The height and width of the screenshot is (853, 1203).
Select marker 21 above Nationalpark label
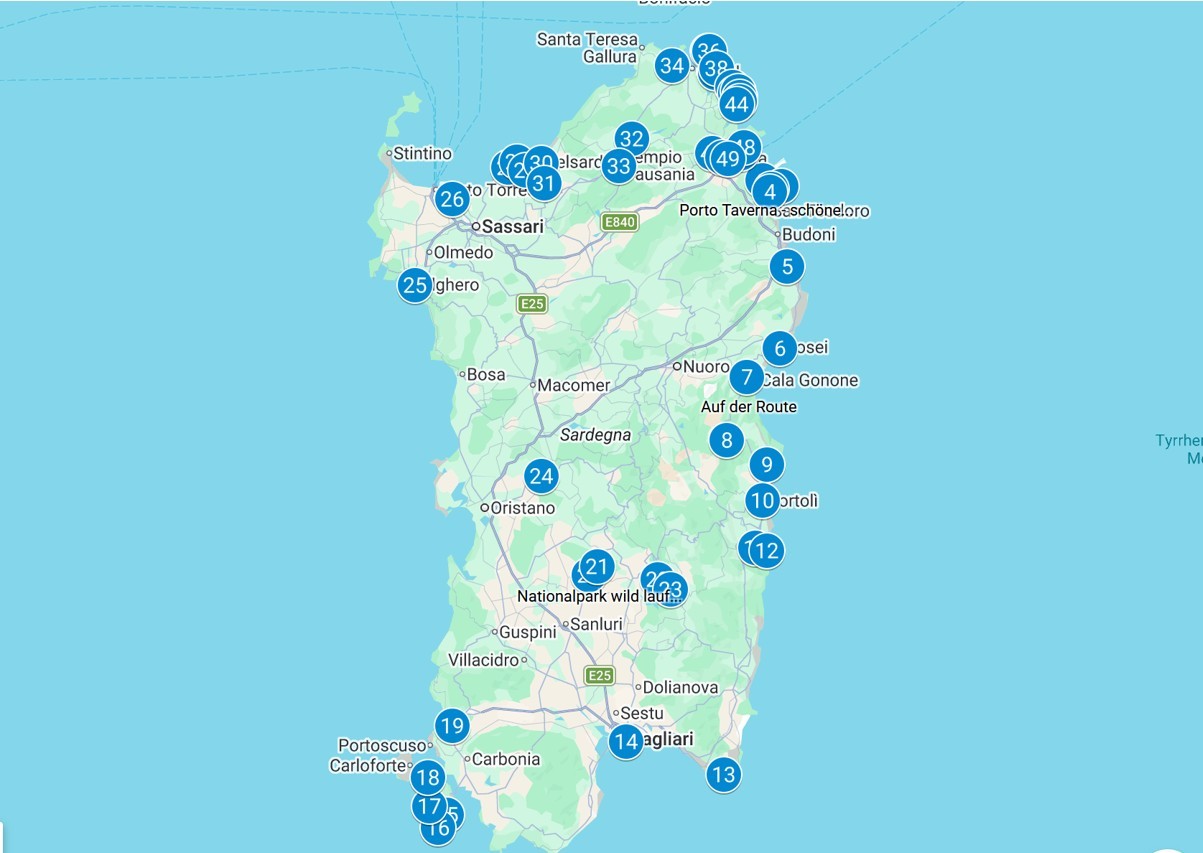(597, 568)
